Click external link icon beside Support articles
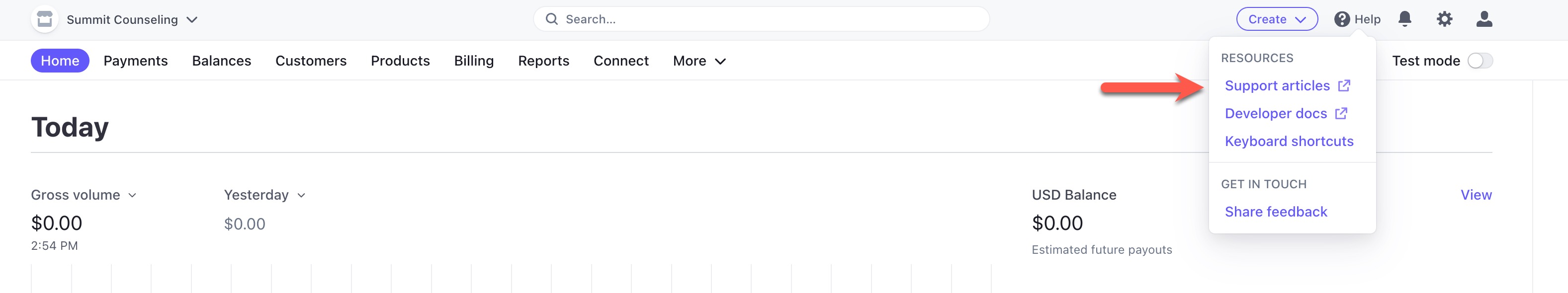Image resolution: width=1568 pixels, height=293 pixels. (1345, 86)
